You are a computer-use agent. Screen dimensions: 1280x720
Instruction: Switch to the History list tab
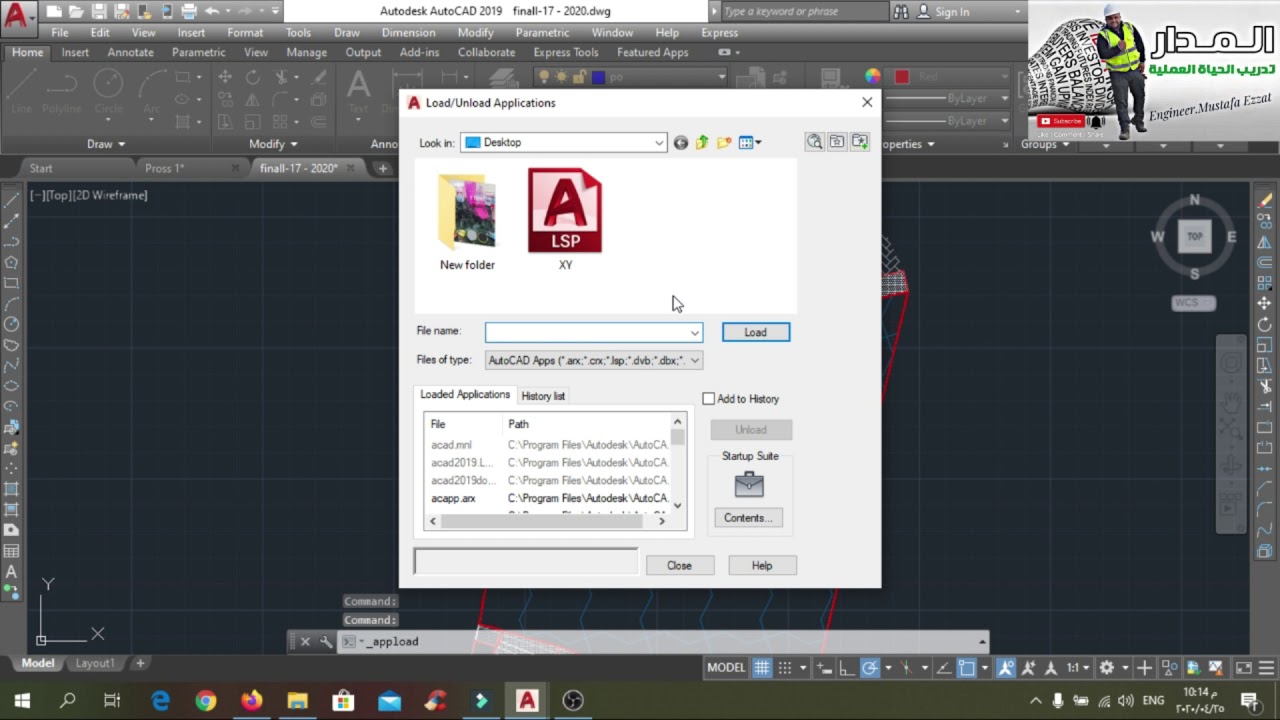tap(543, 396)
